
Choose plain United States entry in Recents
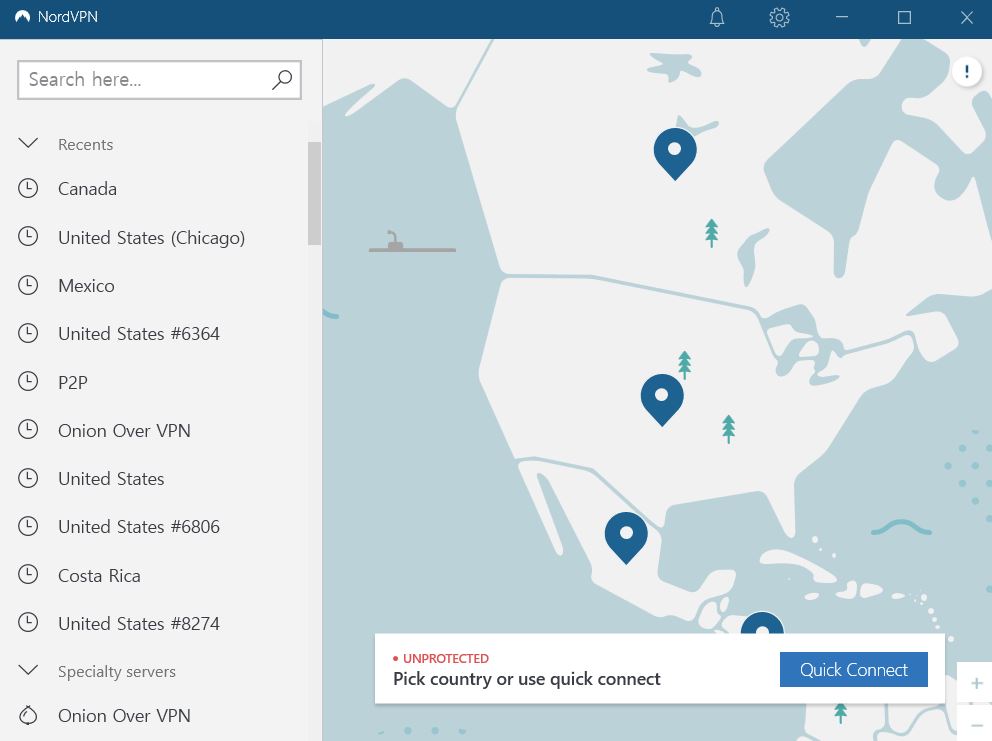point(111,478)
